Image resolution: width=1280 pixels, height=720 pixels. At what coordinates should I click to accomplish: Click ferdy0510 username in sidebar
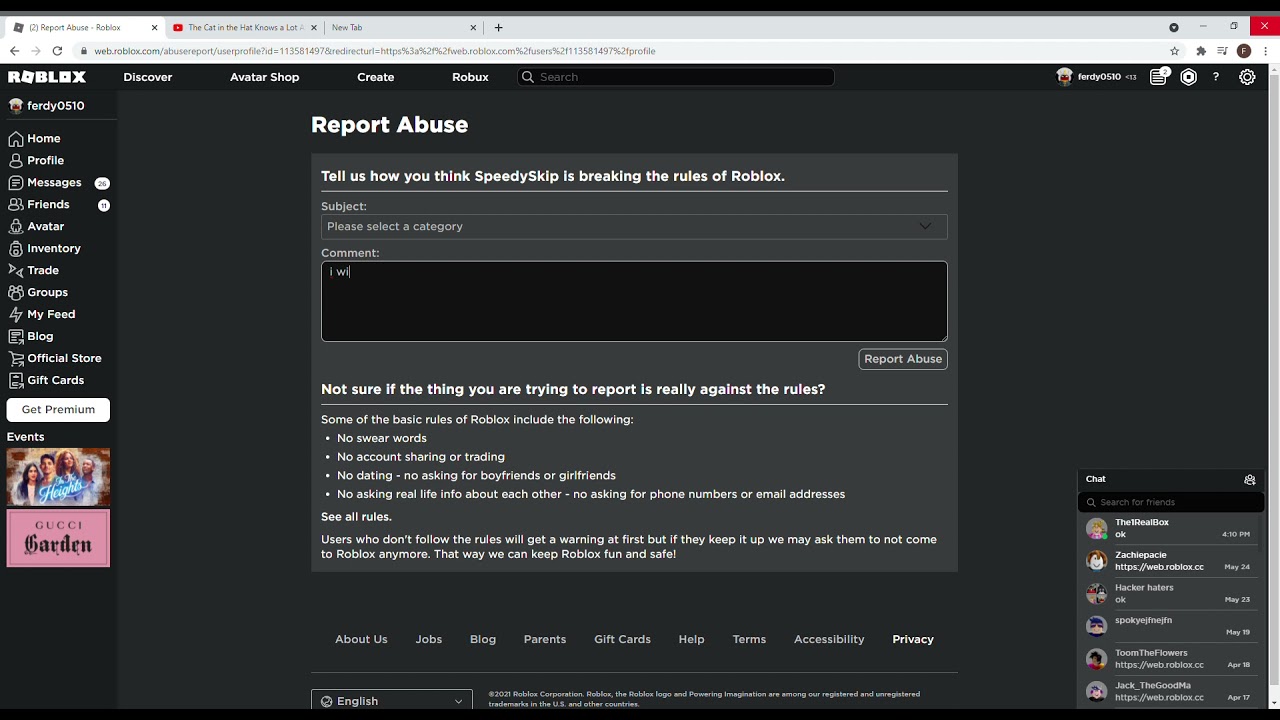(x=56, y=106)
